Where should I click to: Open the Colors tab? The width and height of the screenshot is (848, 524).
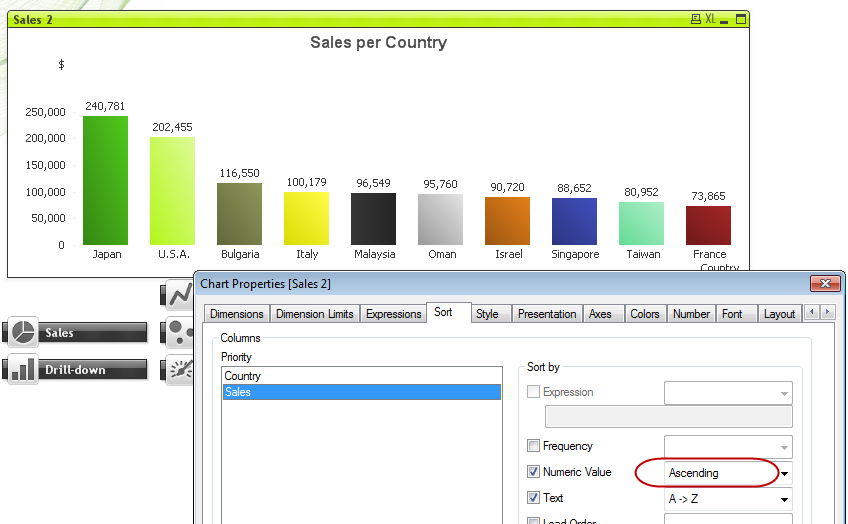pos(644,314)
